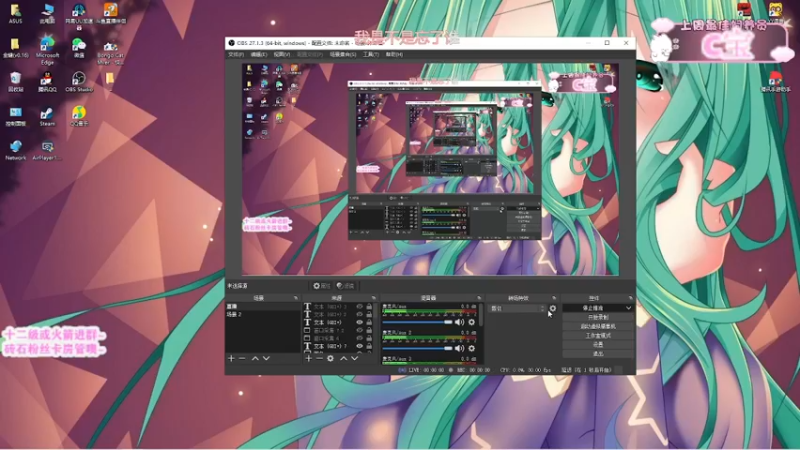This screenshot has width=800, height=450.
Task: Open the Recycle Bin on the desktop
Action: pos(15,82)
